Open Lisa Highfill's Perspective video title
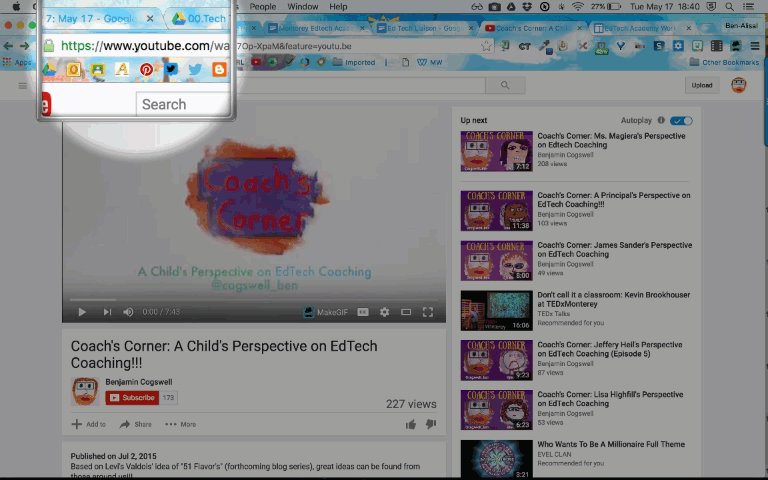This screenshot has width=768, height=480. tap(610, 399)
